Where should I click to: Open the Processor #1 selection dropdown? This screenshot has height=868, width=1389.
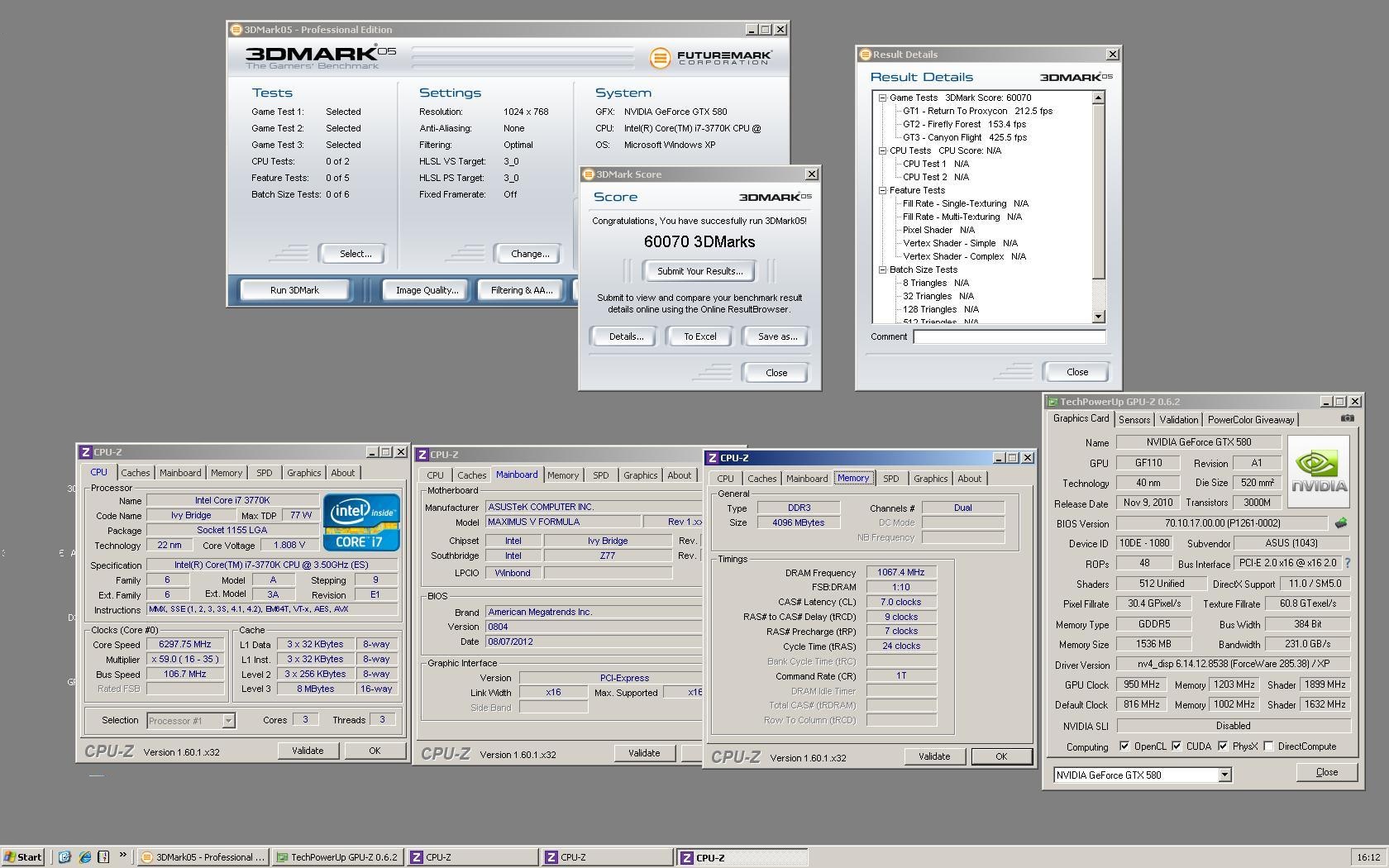point(228,721)
